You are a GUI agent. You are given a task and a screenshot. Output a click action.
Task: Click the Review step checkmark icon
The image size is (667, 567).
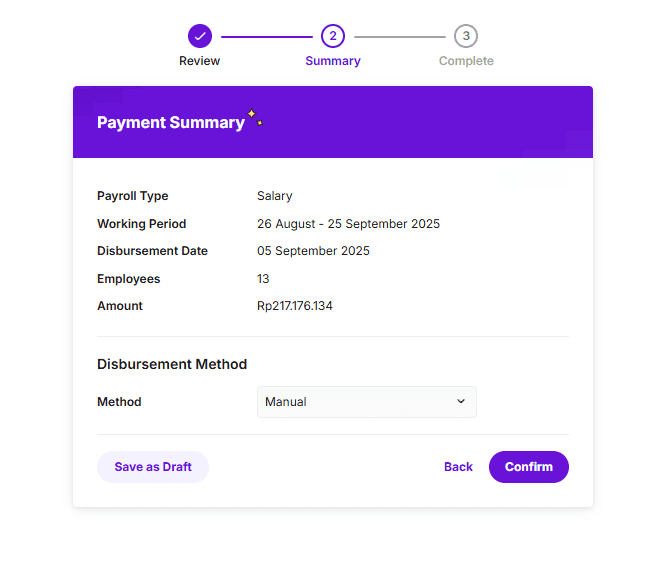[200, 36]
